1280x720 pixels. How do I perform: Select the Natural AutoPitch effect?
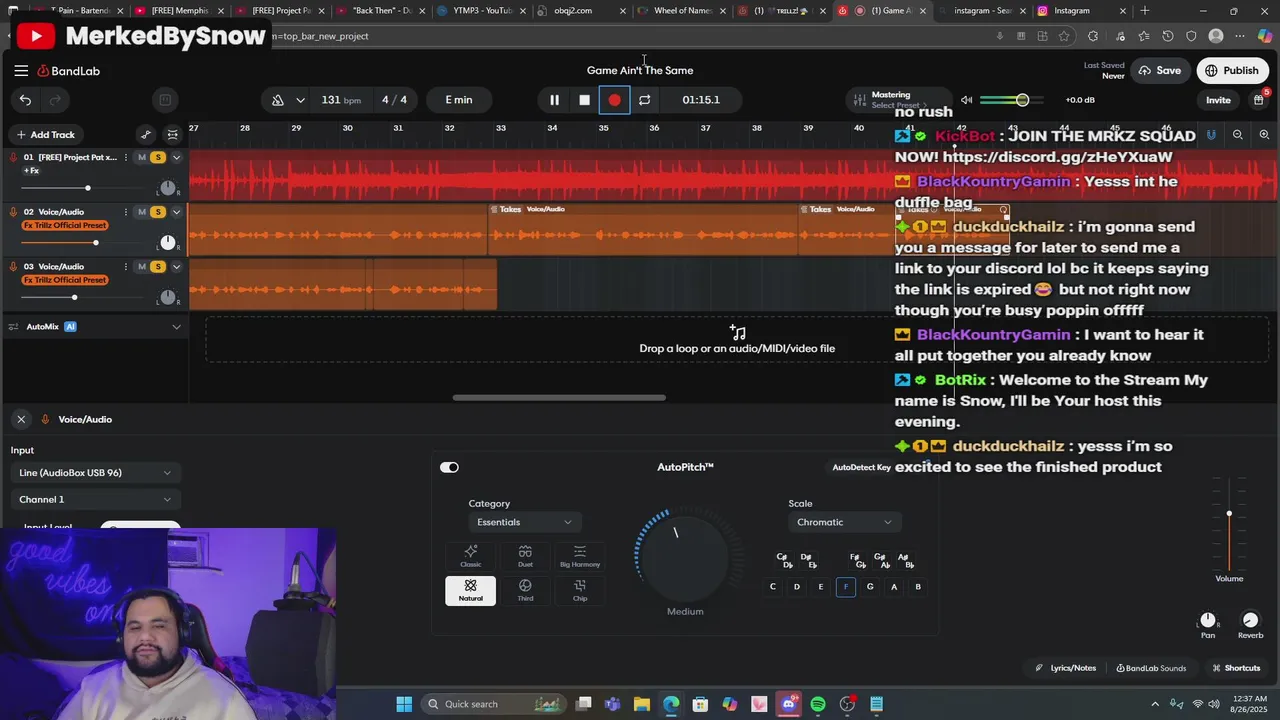click(x=470, y=590)
